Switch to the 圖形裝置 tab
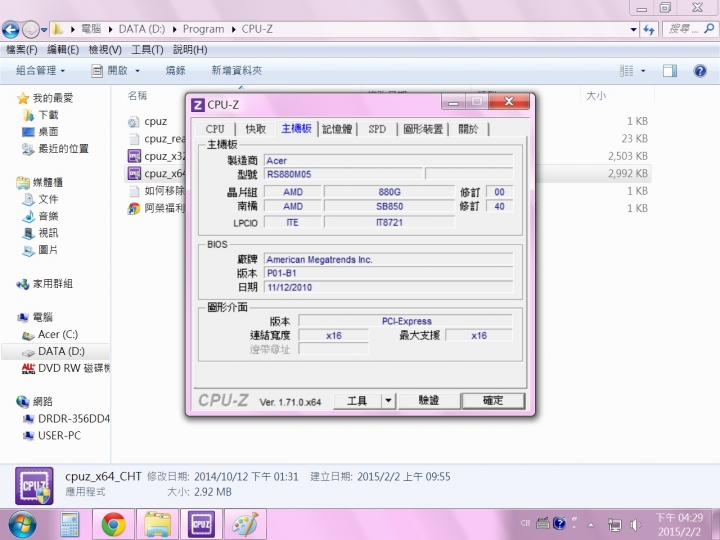Viewport: 720px width, 540px height. 423,129
